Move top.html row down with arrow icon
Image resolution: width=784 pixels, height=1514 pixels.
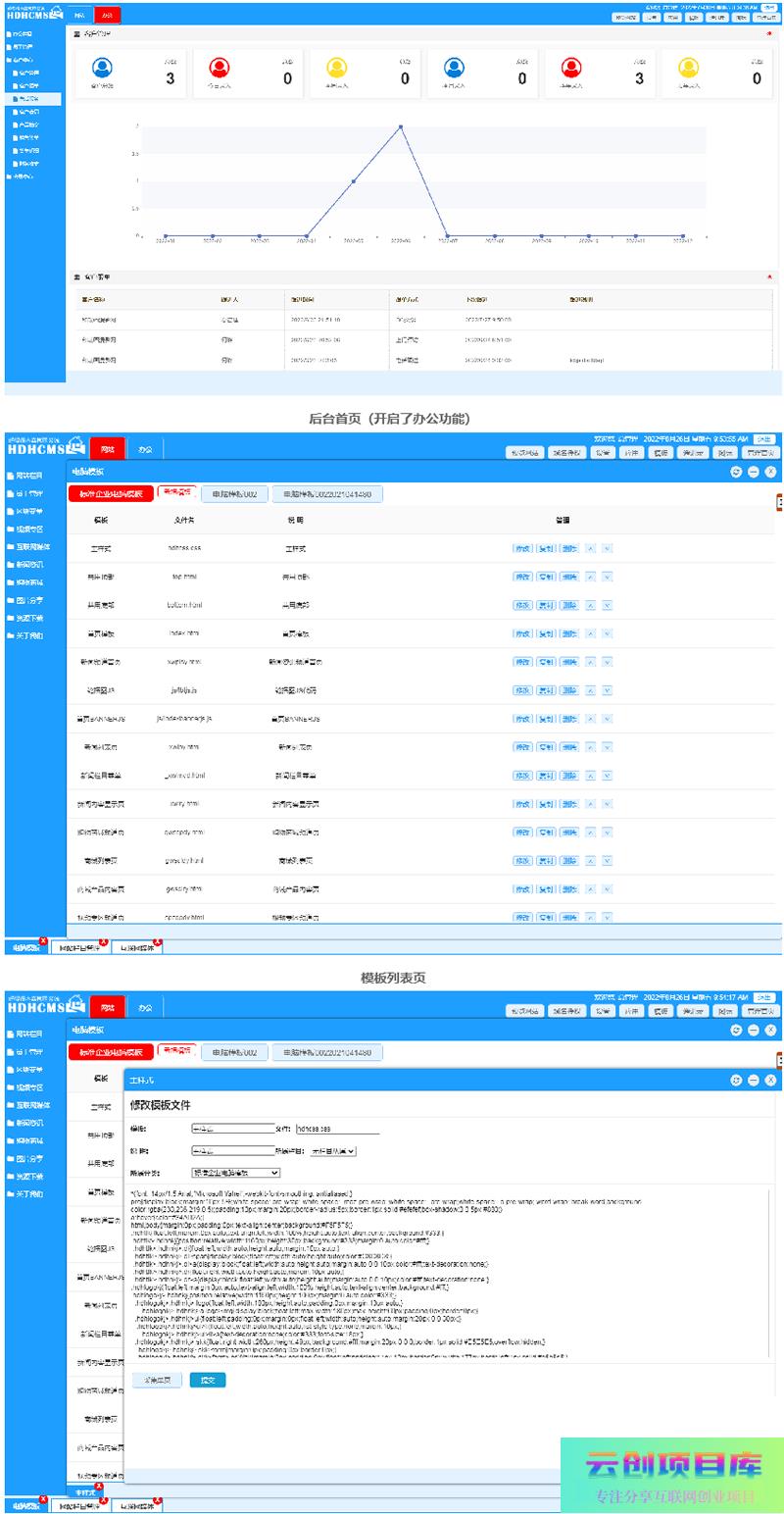pos(608,578)
